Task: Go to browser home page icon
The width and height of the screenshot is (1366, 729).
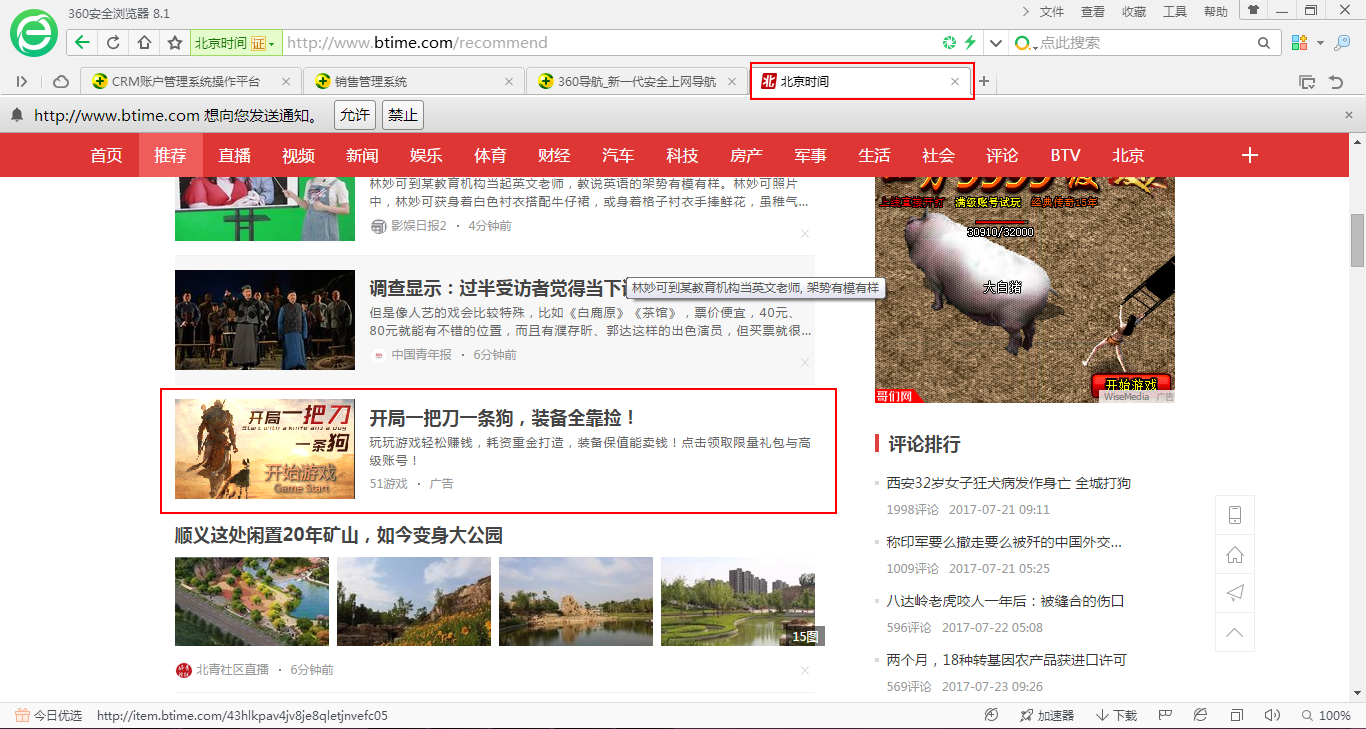Action: point(144,43)
